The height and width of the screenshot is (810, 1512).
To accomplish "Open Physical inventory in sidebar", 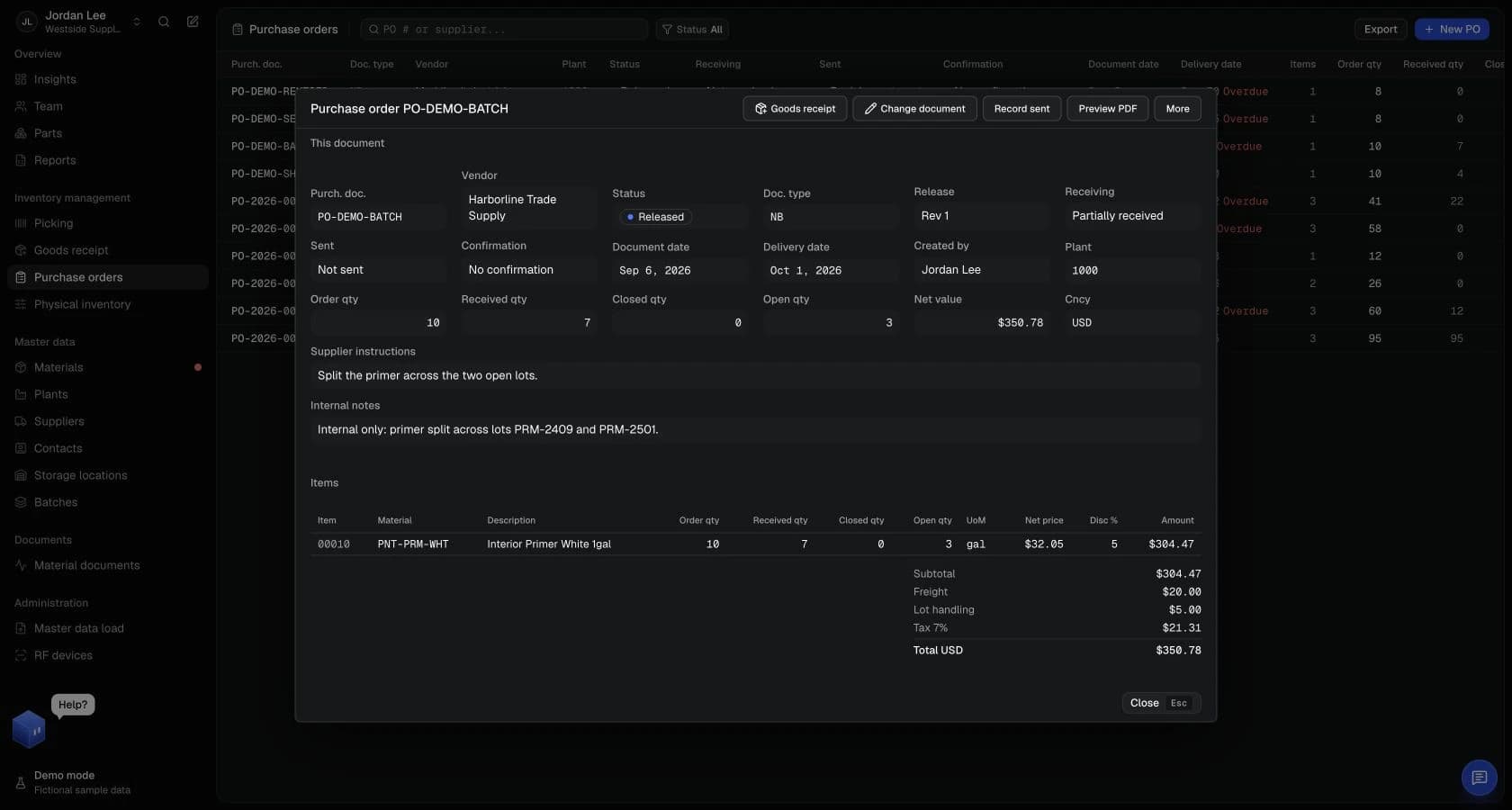I will point(108,304).
